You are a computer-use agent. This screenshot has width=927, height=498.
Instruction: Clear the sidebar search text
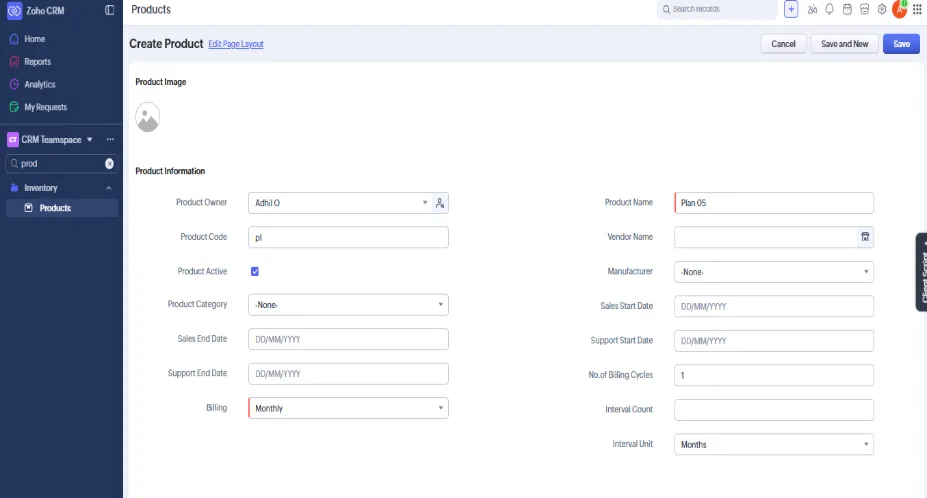coord(109,164)
